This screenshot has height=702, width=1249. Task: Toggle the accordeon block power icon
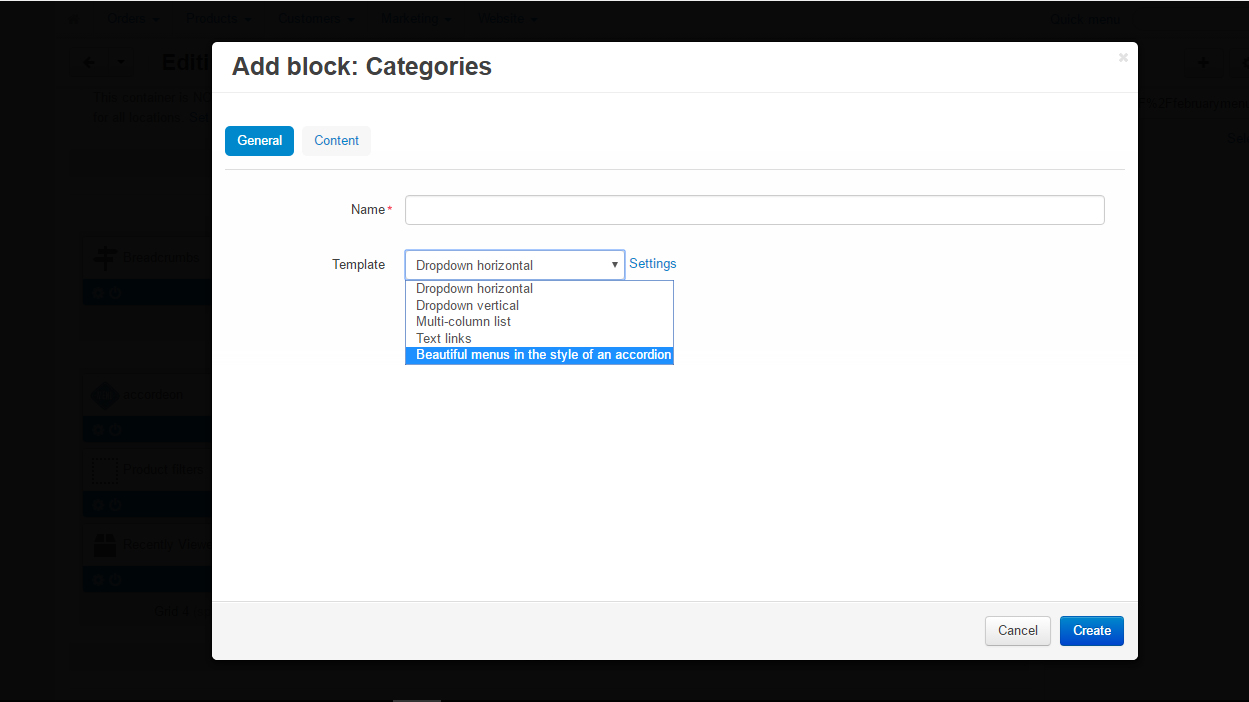(115, 430)
